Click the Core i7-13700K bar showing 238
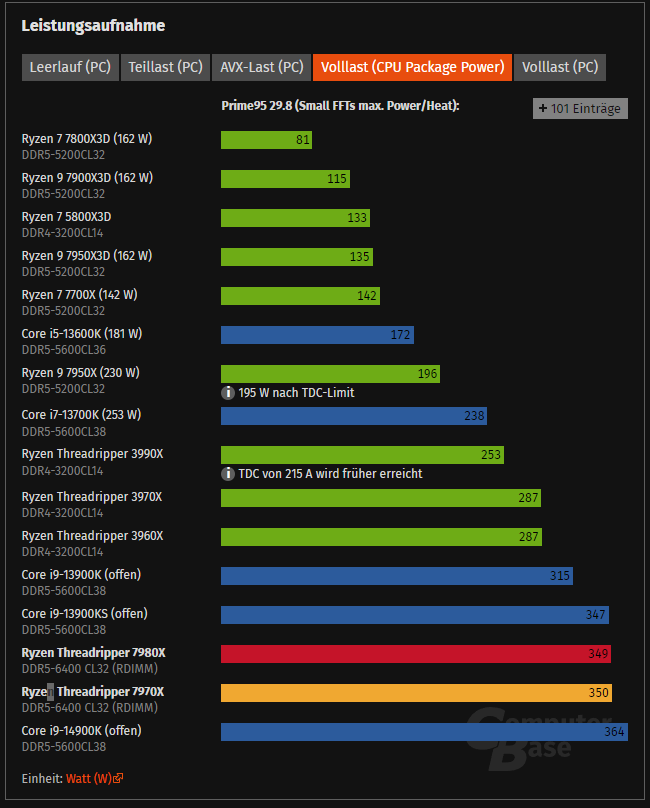 [x=354, y=416]
